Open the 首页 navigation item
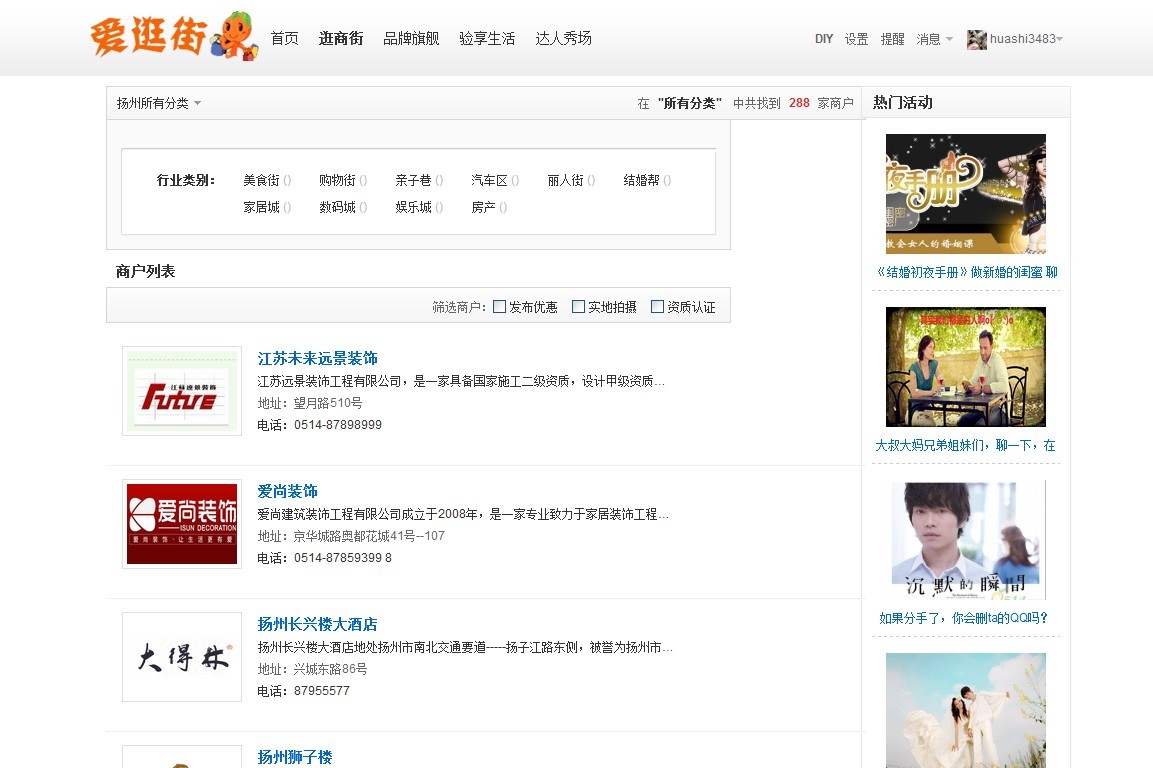 (x=285, y=38)
